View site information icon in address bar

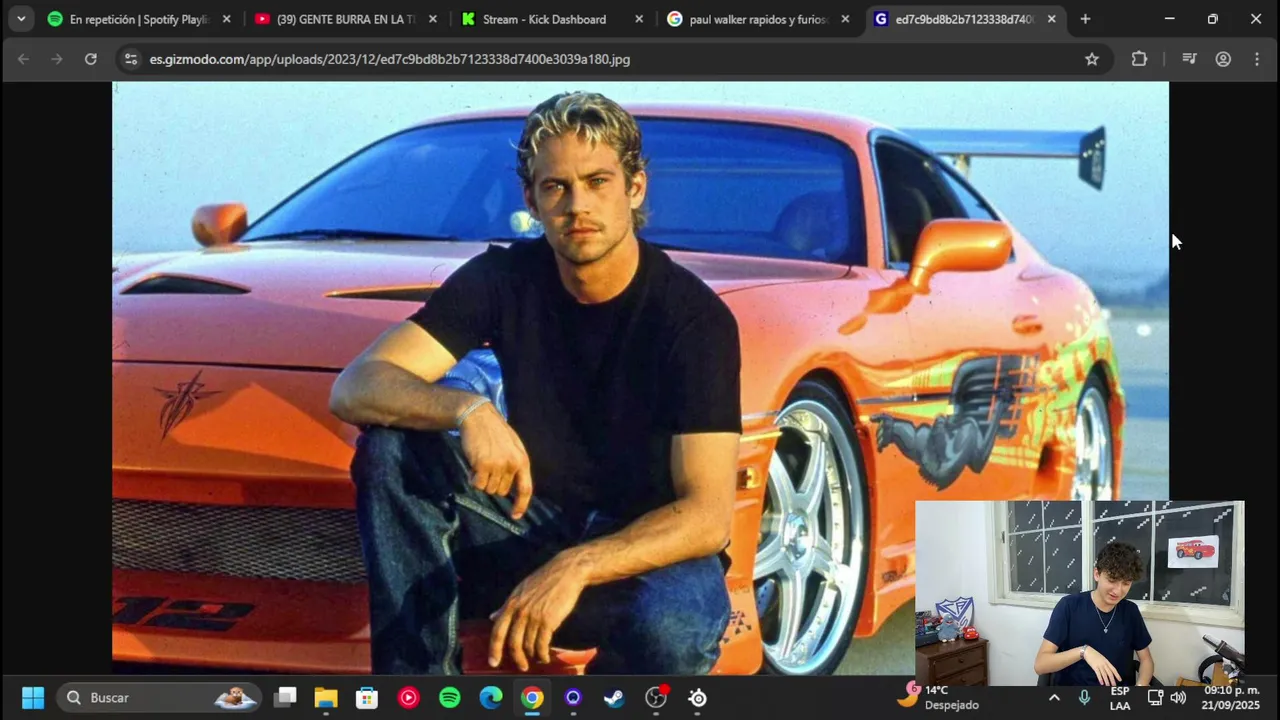click(x=130, y=59)
